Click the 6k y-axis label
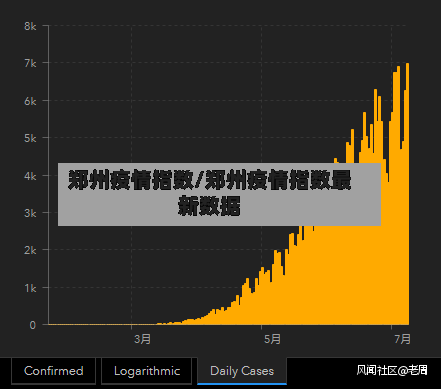Image resolution: width=441 pixels, height=389 pixels. 30,101
